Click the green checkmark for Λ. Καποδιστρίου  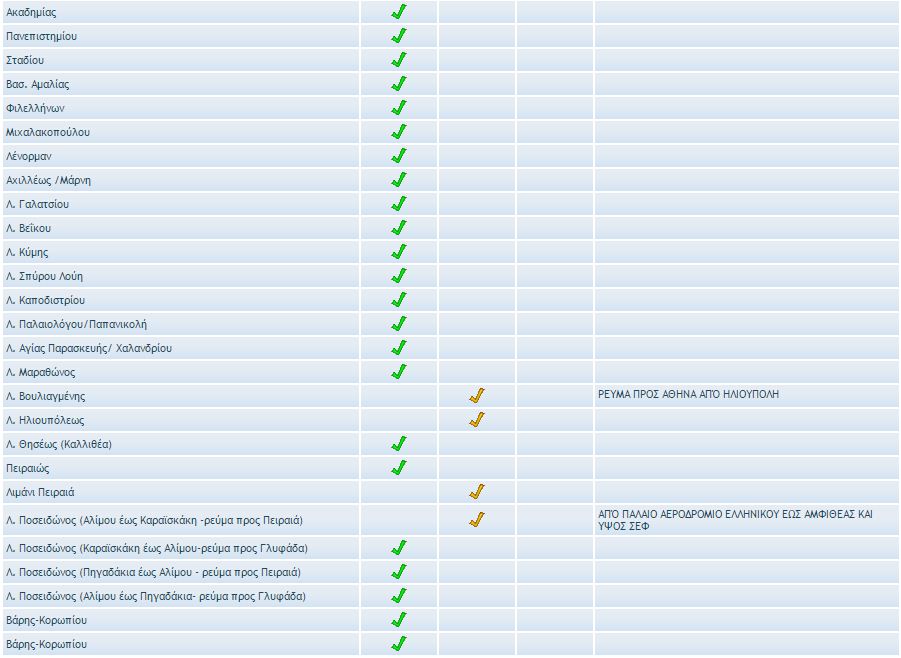398,300
